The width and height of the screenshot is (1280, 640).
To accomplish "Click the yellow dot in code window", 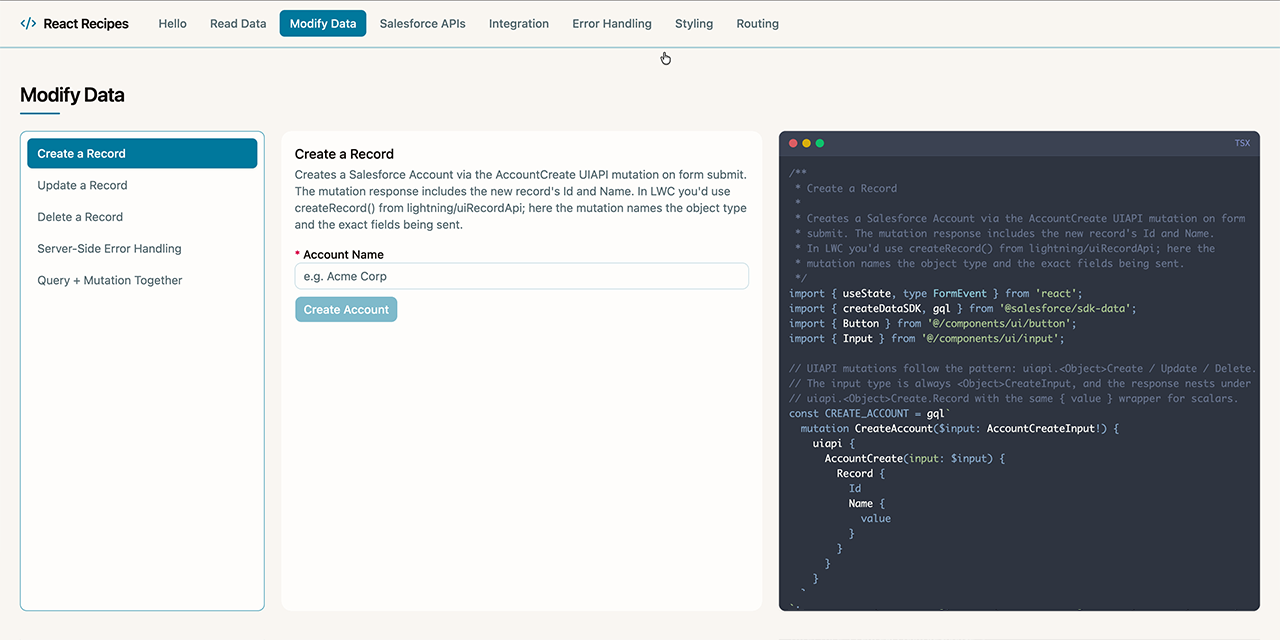I will tap(807, 143).
